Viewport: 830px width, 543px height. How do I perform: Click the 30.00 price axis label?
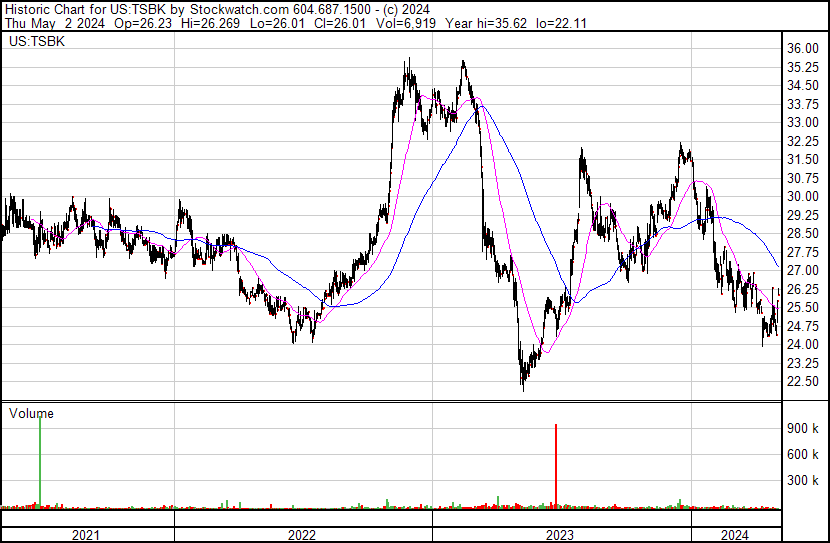click(803, 197)
